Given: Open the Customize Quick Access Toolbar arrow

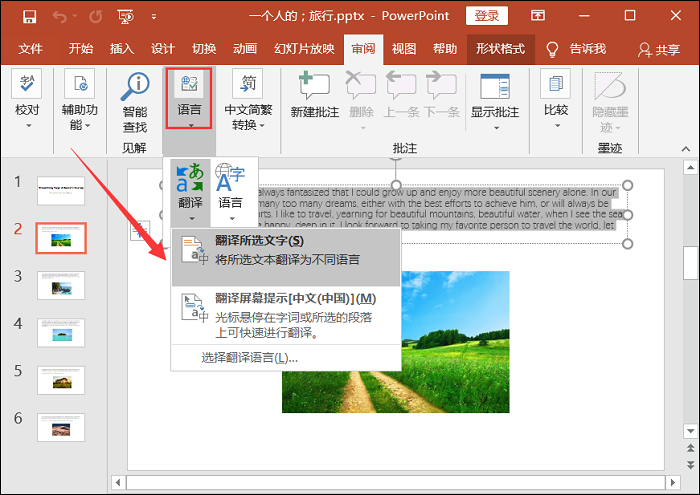Looking at the screenshot, I should (x=154, y=17).
